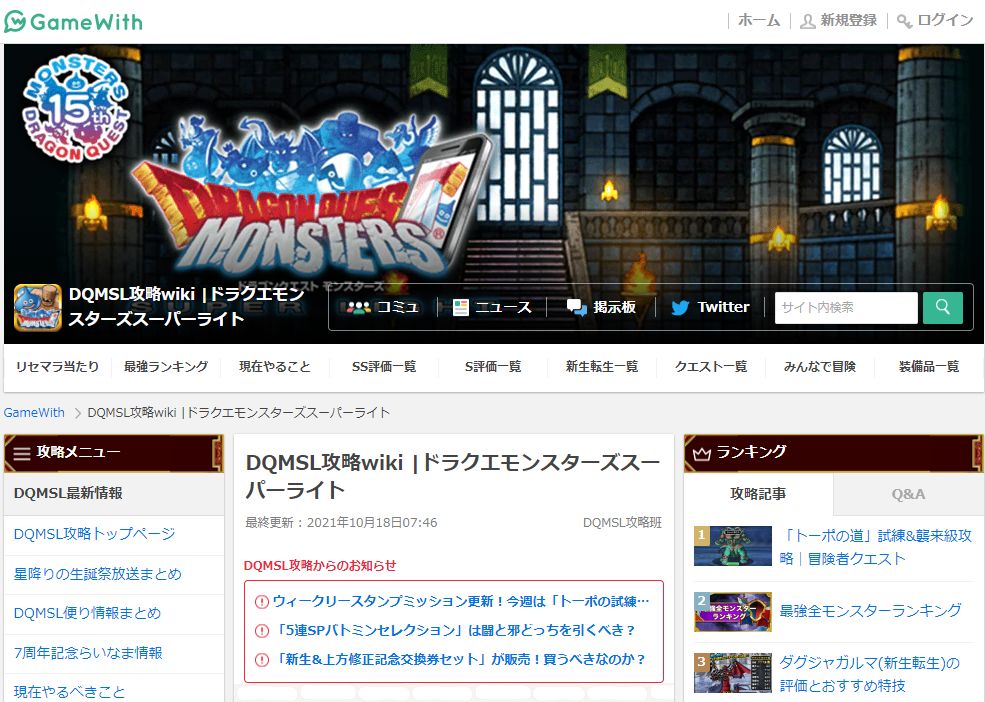Open the クエスト一覧 menu item
This screenshot has height=702, width=985.
710,366
